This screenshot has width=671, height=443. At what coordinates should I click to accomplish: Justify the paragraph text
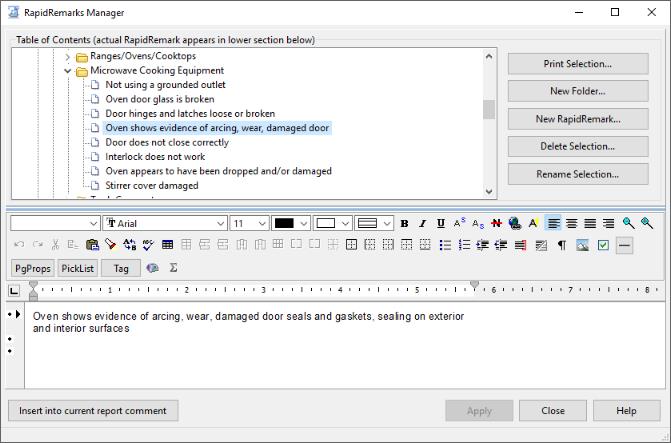coord(590,223)
